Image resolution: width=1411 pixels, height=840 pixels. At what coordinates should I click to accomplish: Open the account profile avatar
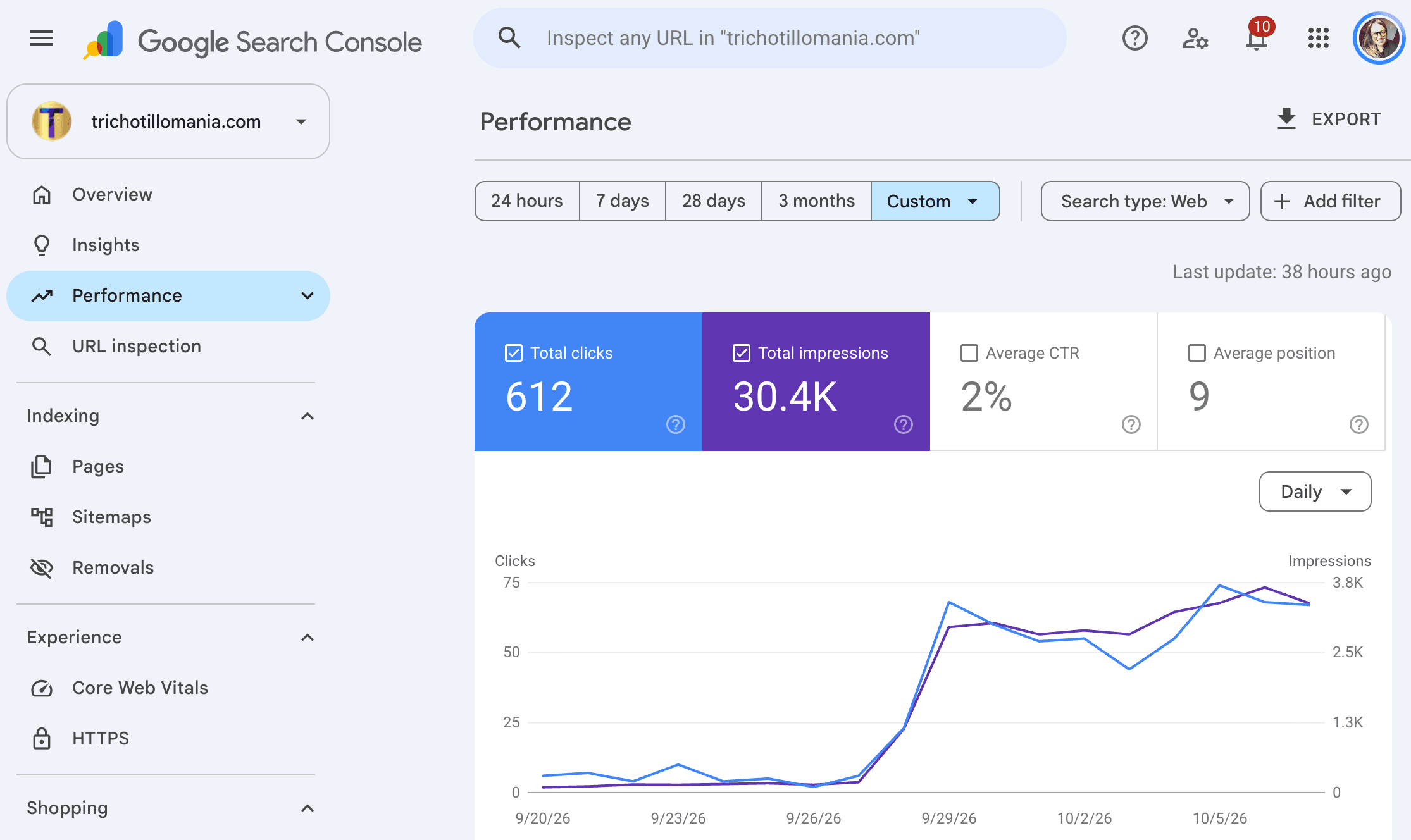tap(1378, 38)
